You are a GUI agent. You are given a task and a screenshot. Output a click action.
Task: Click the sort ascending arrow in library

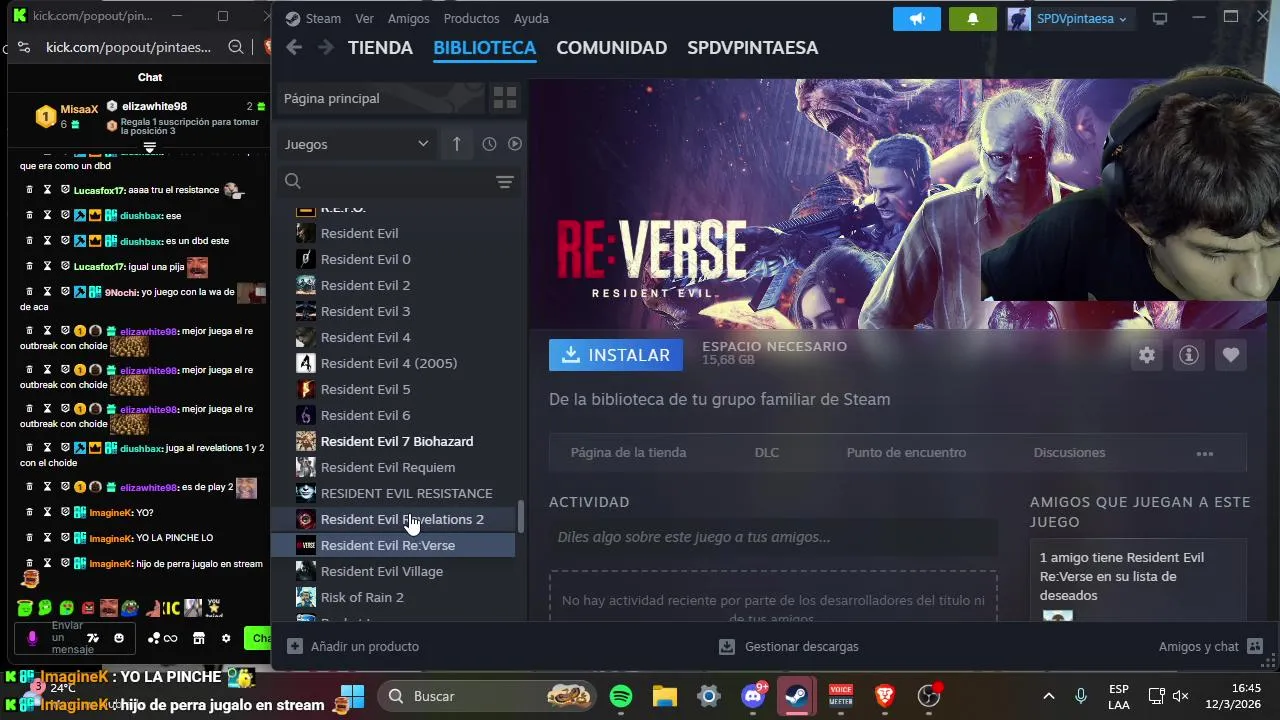click(456, 144)
